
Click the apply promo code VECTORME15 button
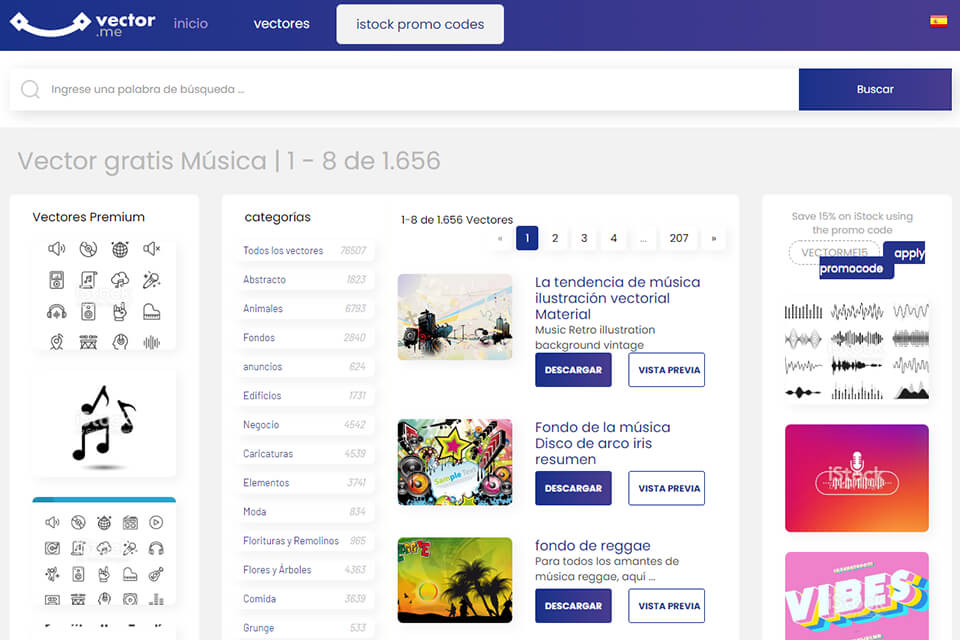[906, 255]
